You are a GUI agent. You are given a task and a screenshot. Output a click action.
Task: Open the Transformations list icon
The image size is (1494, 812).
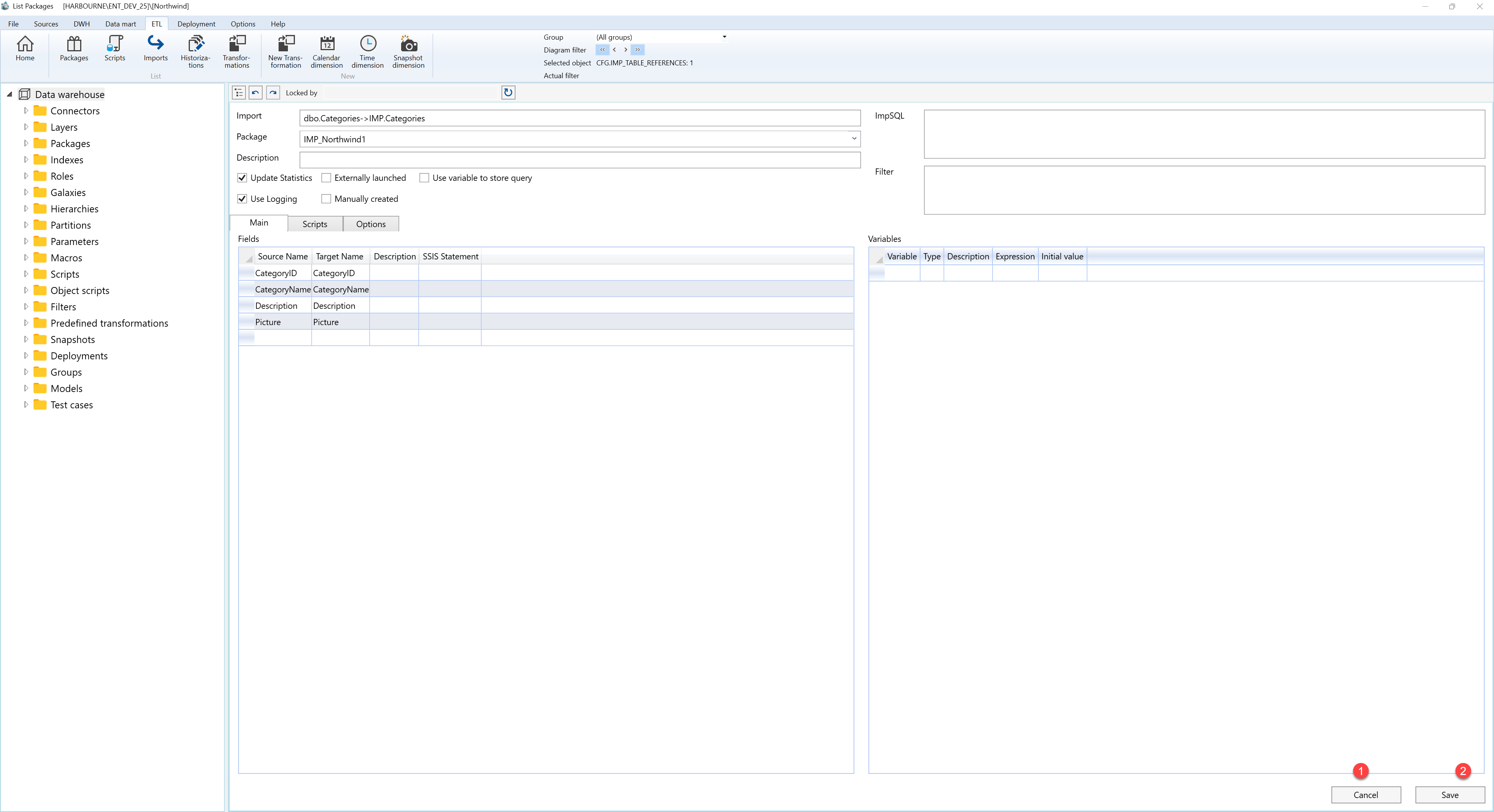[x=237, y=52]
